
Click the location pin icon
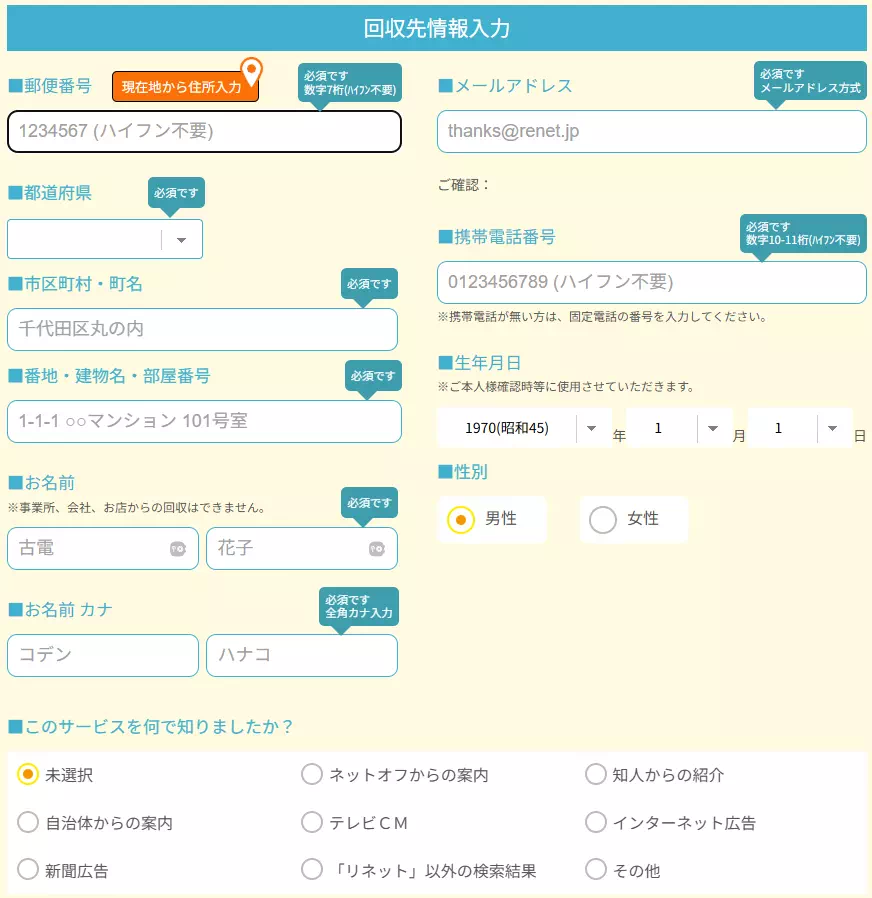click(x=252, y=71)
